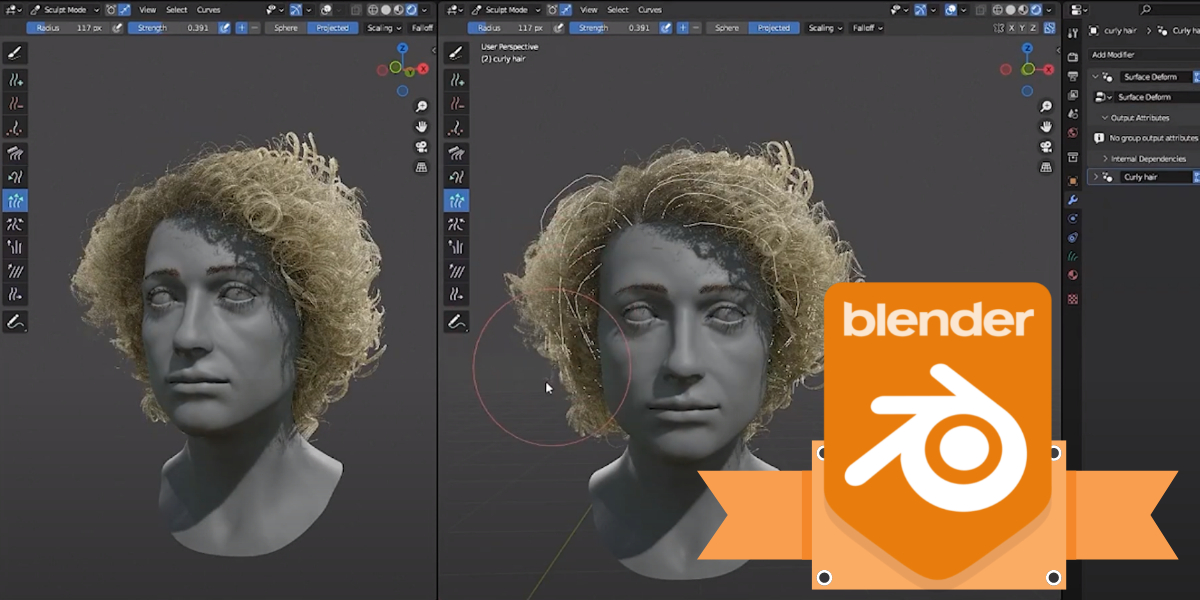Open Sculpt Mode dropdown in left viewport

tap(64, 10)
